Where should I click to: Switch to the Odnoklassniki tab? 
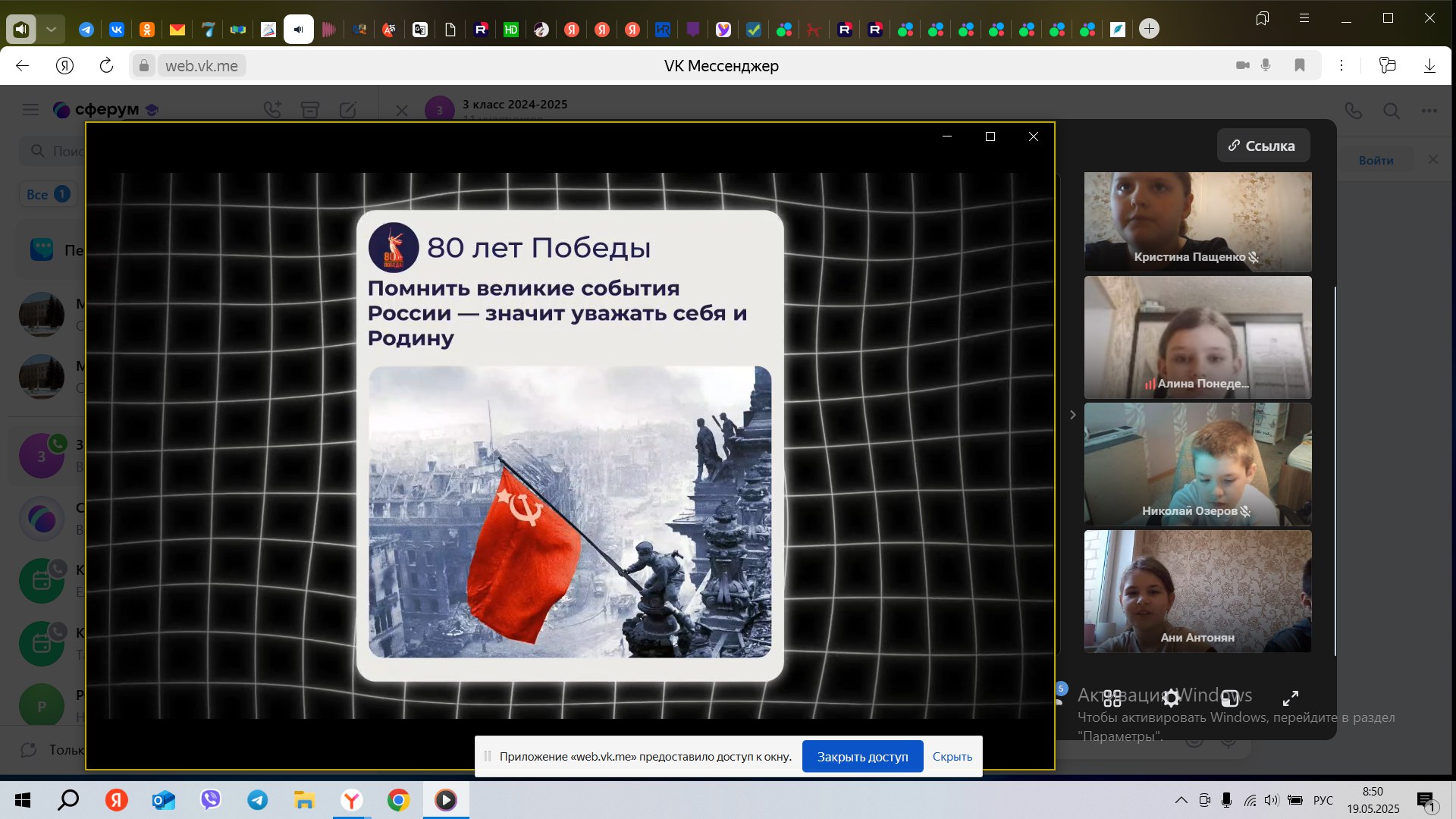pyautogui.click(x=147, y=30)
